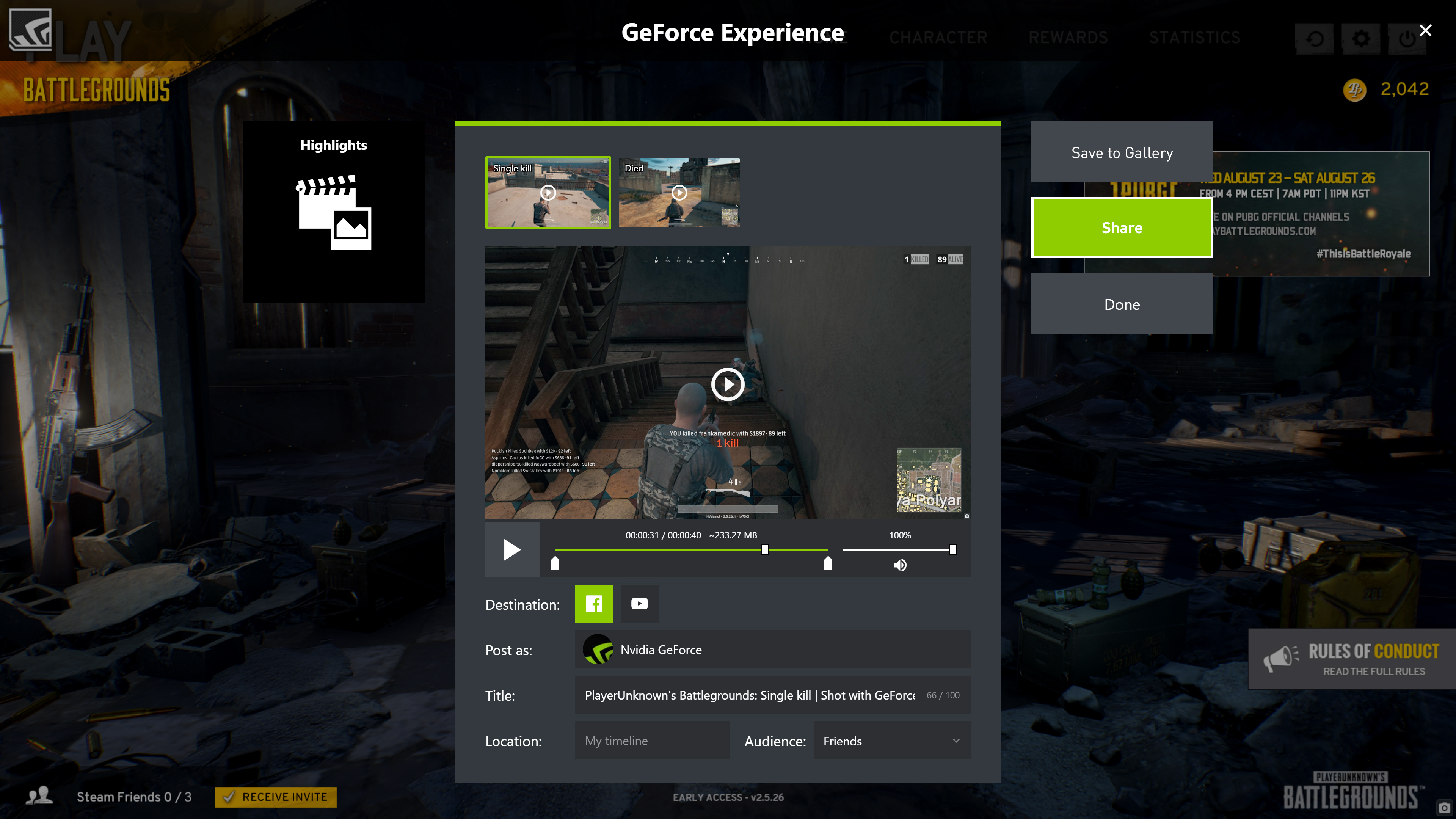This screenshot has height=819, width=1456.
Task: Select the Single kill highlight thumbnail
Action: tap(547, 192)
